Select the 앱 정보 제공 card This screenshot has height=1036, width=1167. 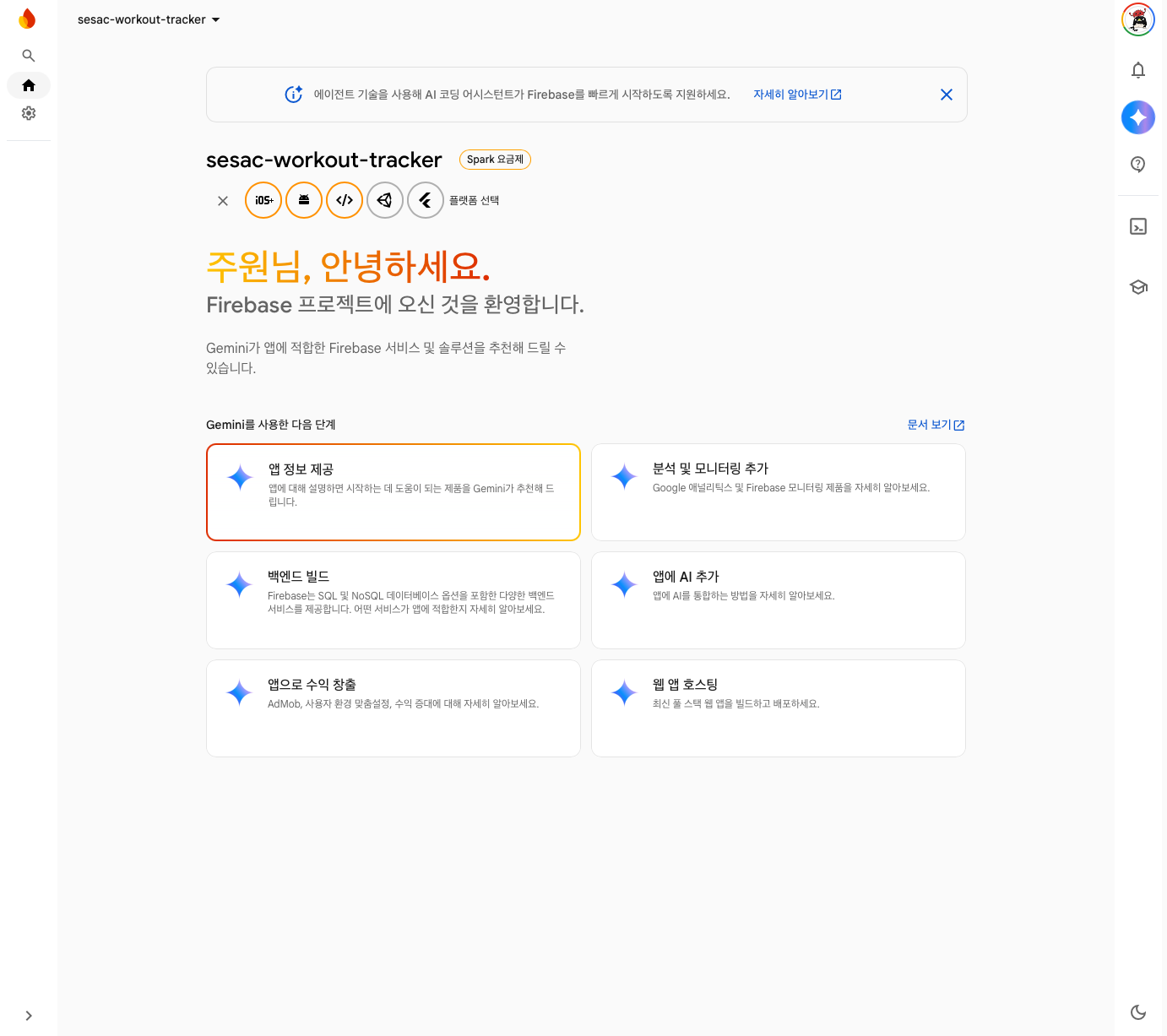pyautogui.click(x=394, y=492)
